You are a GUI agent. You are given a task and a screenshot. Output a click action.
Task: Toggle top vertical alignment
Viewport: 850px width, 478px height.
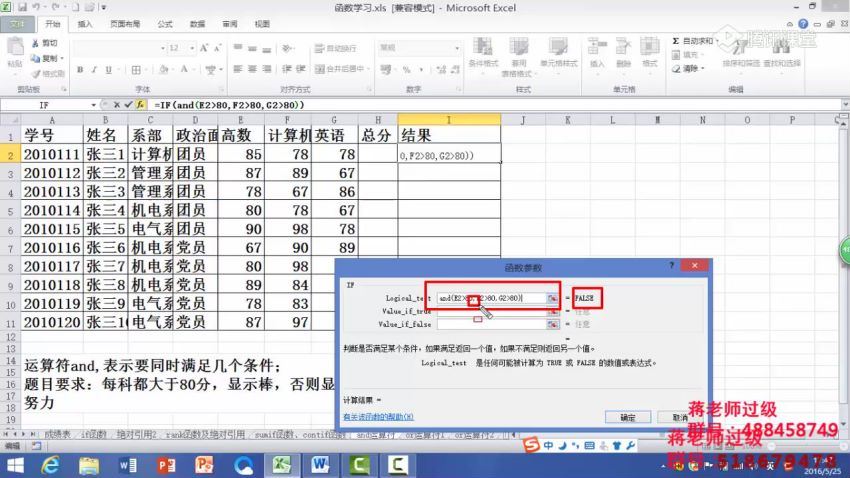pos(238,48)
